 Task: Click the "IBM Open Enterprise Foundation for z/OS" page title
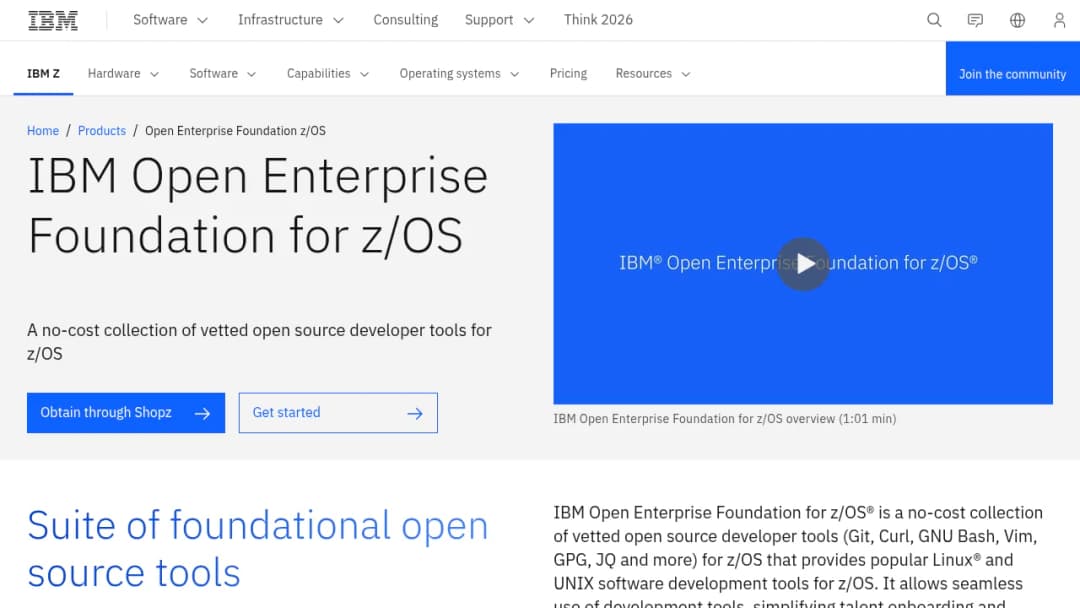(258, 206)
